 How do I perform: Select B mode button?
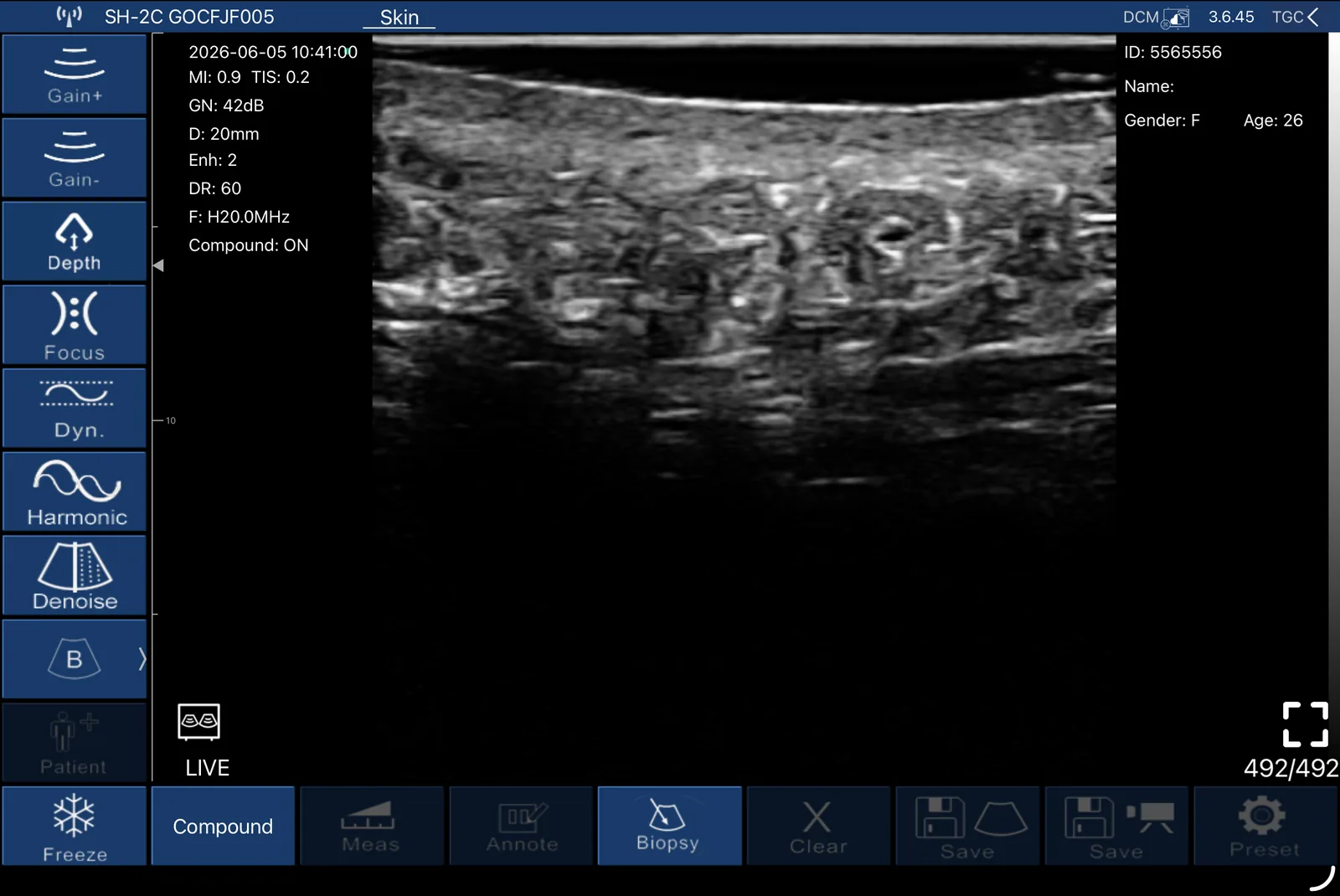74,659
